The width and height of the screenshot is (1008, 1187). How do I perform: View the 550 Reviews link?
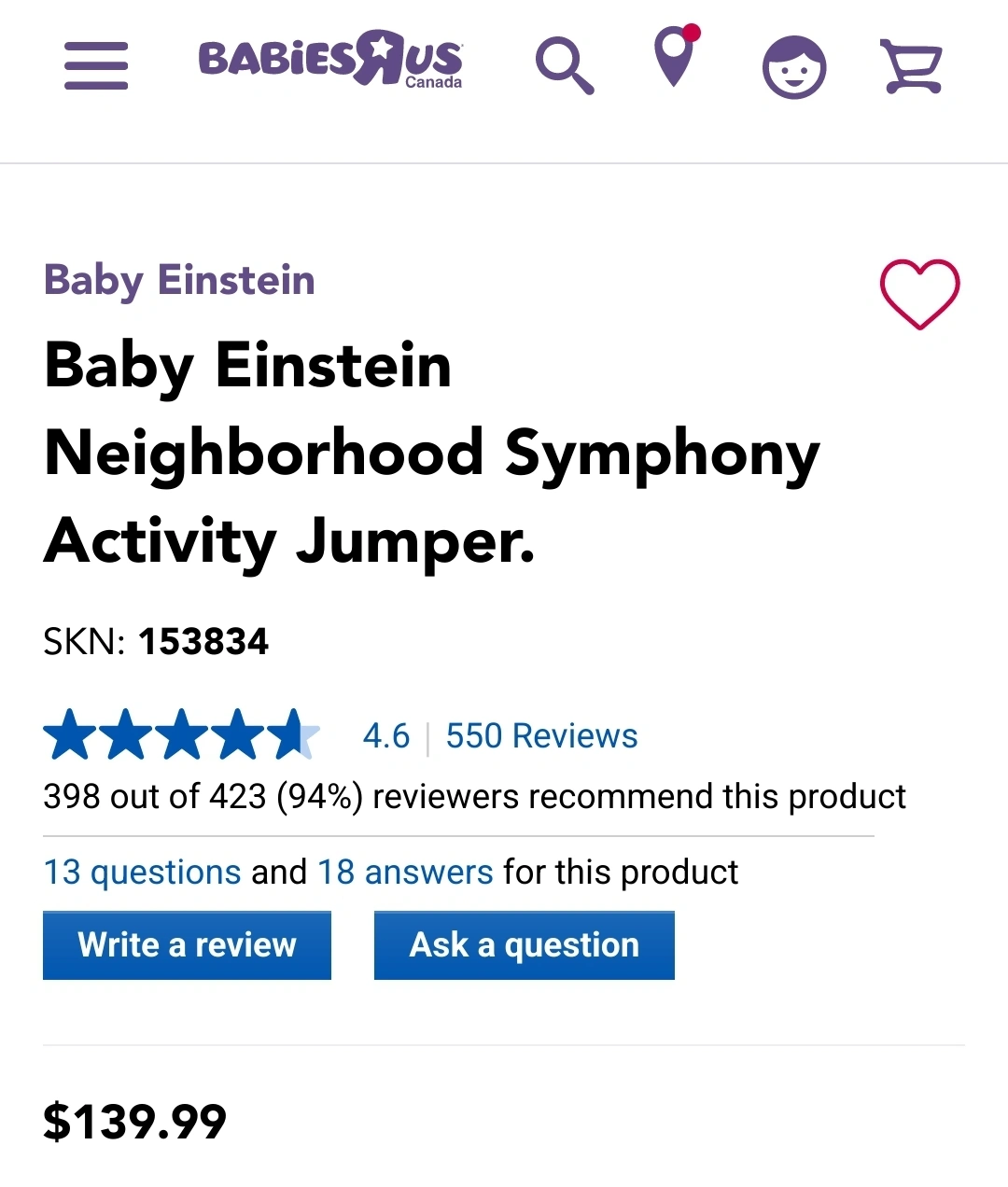click(541, 736)
